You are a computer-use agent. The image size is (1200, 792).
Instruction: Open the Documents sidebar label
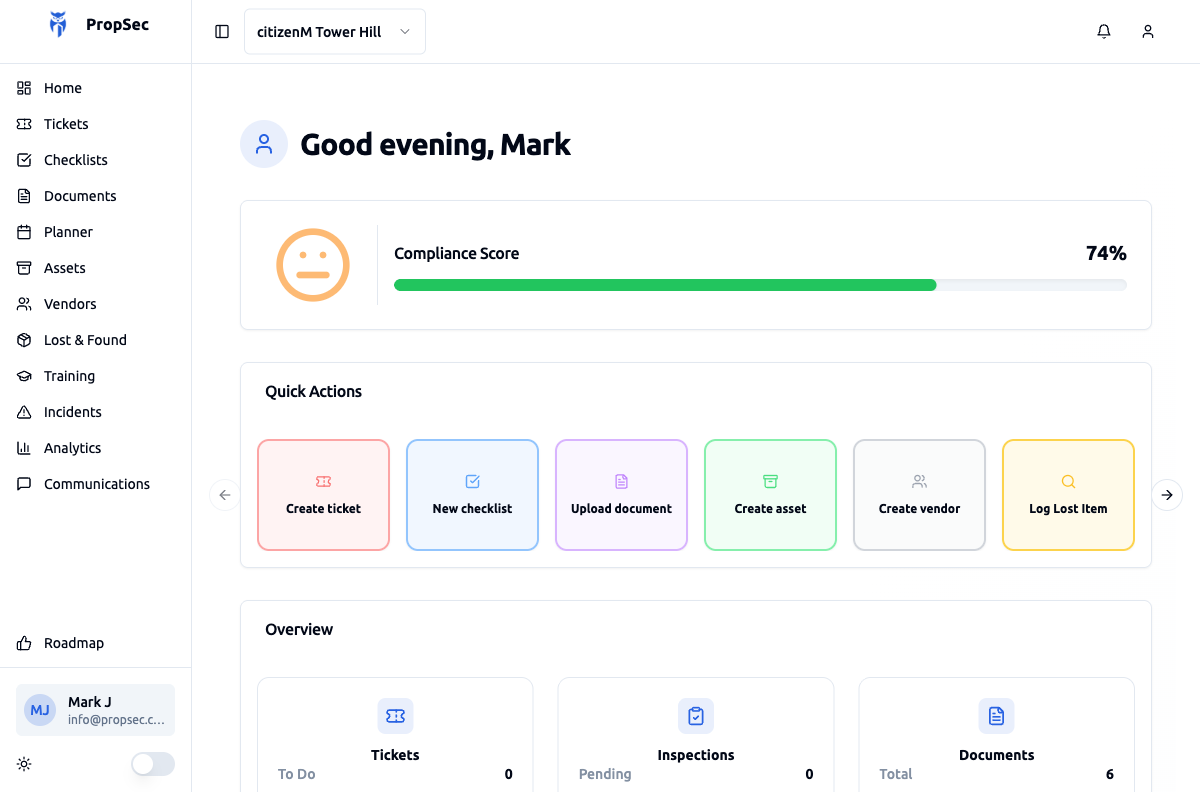80,196
